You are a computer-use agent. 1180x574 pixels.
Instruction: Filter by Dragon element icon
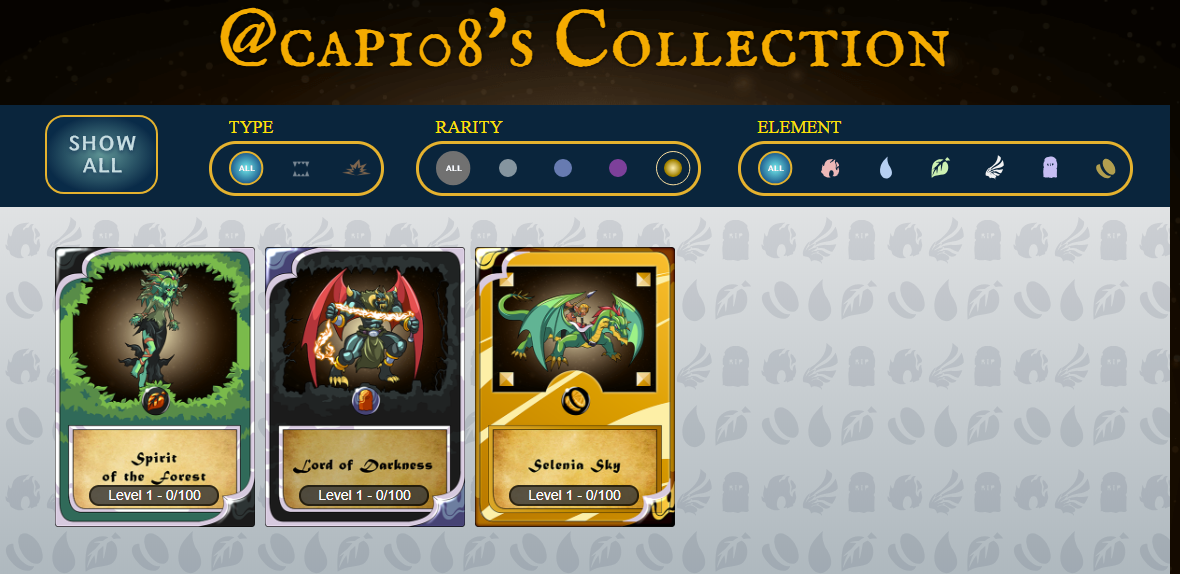[x=1106, y=169]
